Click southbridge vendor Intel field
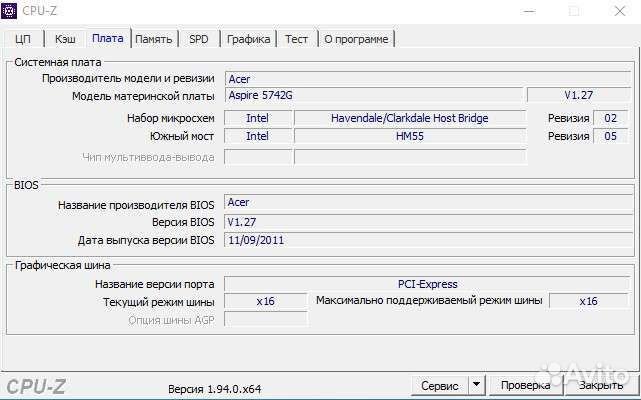641x400 pixels. click(258, 136)
